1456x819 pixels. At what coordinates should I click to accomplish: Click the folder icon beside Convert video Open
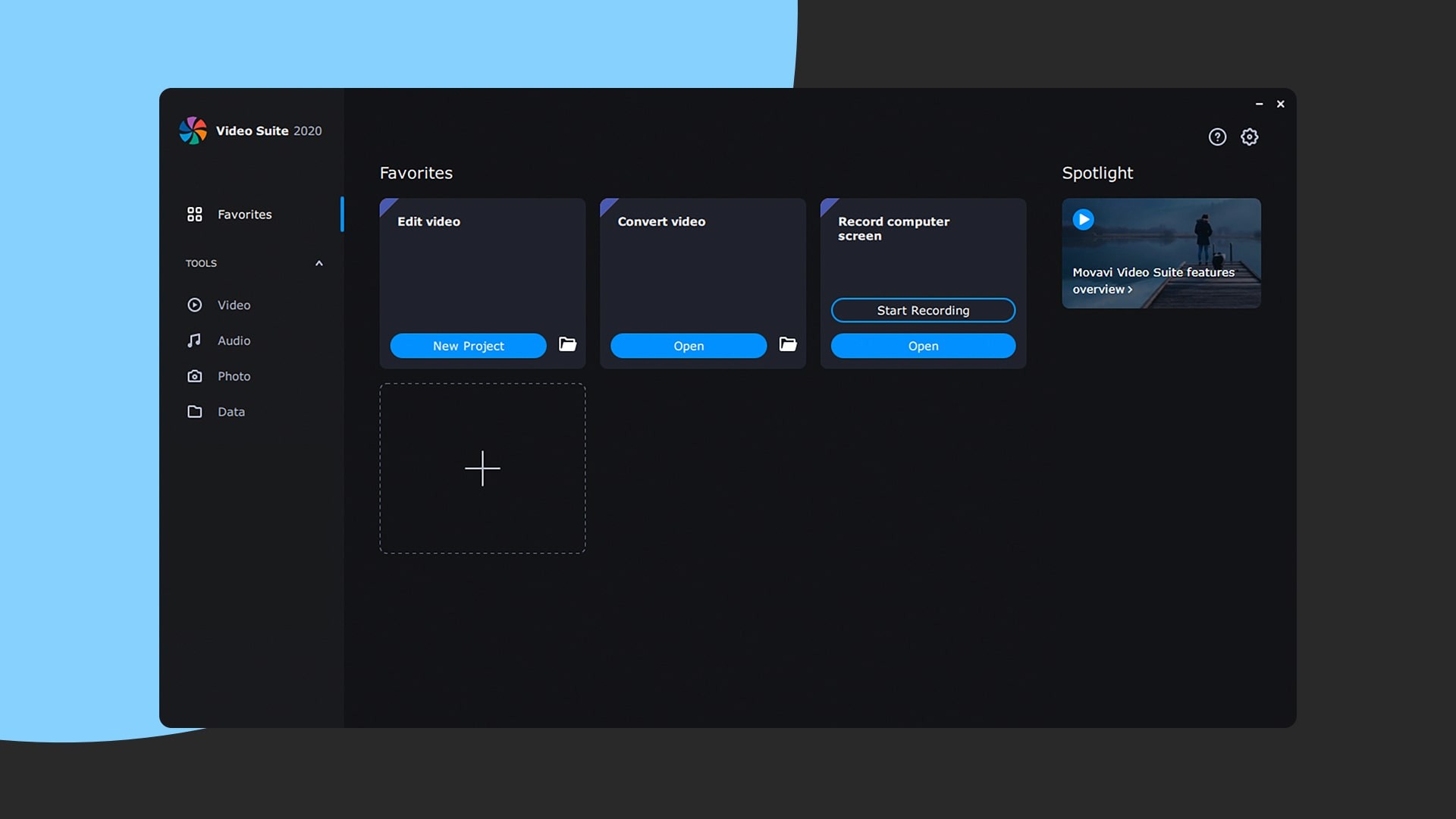point(788,344)
